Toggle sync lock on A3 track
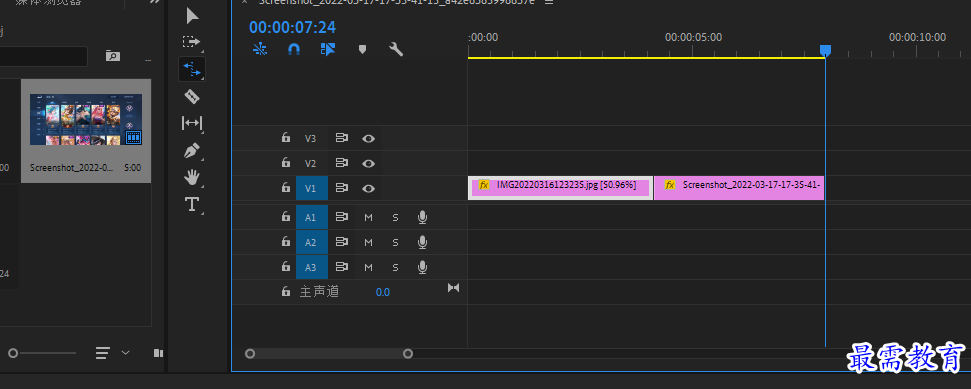Viewport: 971px width, 389px height. [x=341, y=266]
